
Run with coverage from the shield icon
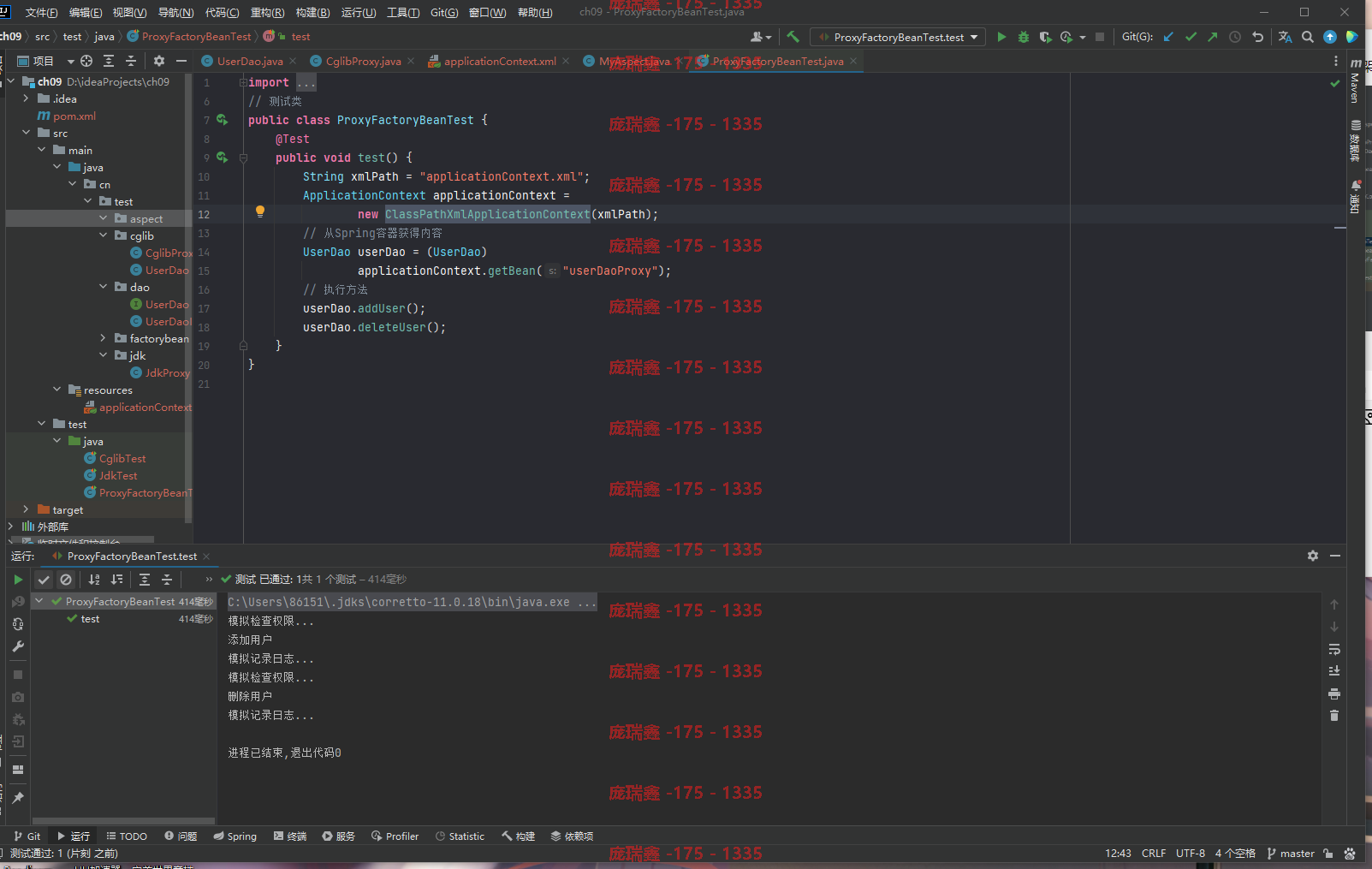tap(1045, 37)
